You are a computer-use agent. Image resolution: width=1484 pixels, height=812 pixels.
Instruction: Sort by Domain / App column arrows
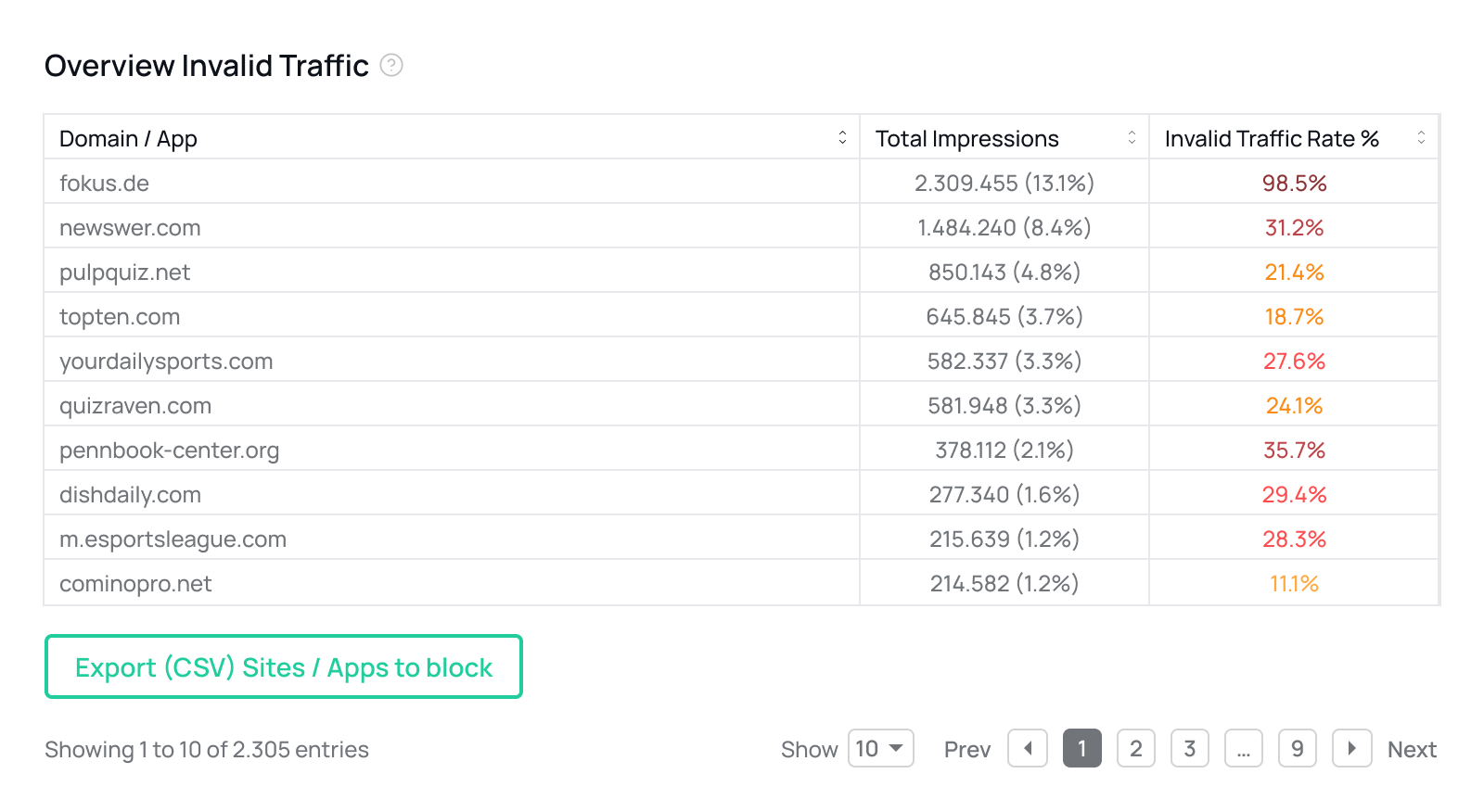pyautogui.click(x=842, y=138)
